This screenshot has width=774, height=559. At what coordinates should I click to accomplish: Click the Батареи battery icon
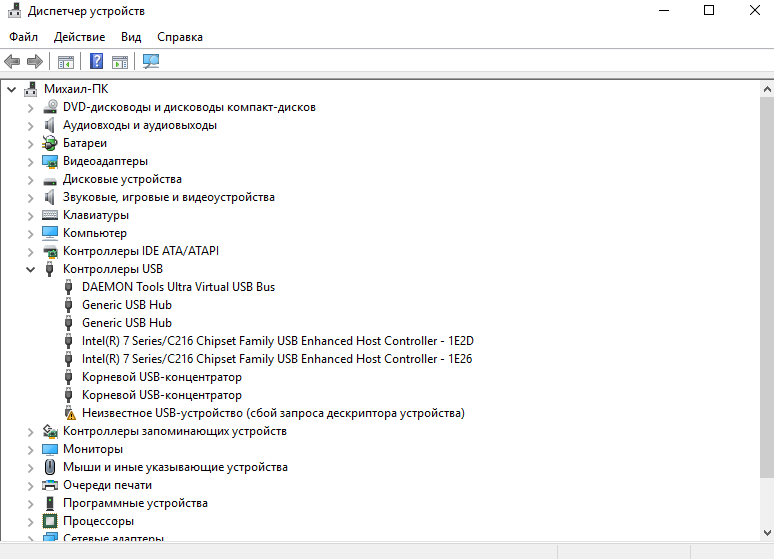coord(50,143)
